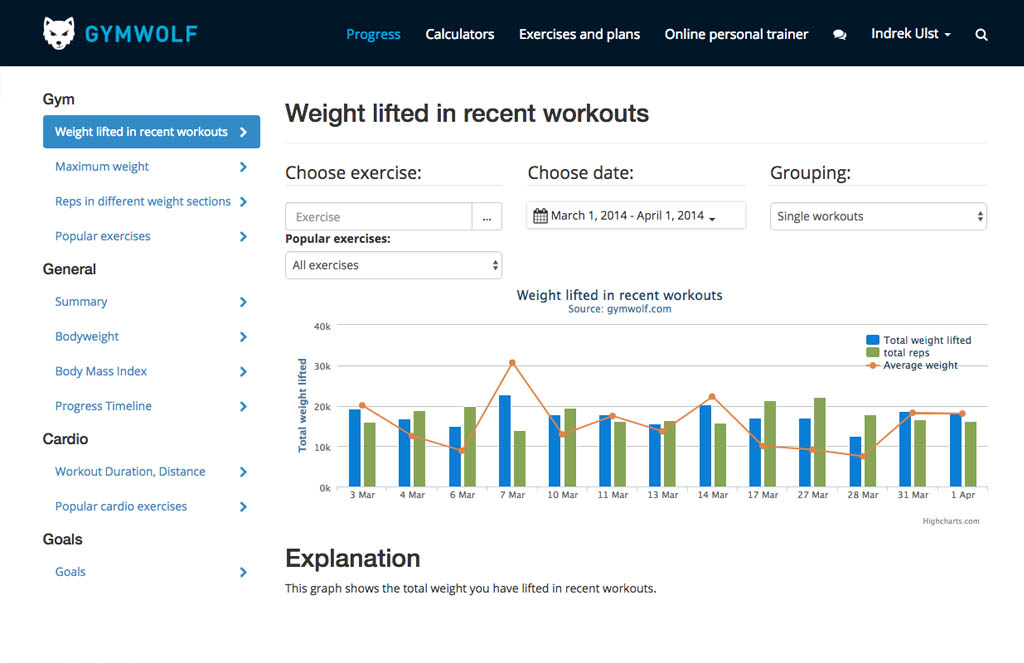This screenshot has width=1024, height=663.
Task: Click the calendar icon in date picker
Action: click(x=540, y=216)
